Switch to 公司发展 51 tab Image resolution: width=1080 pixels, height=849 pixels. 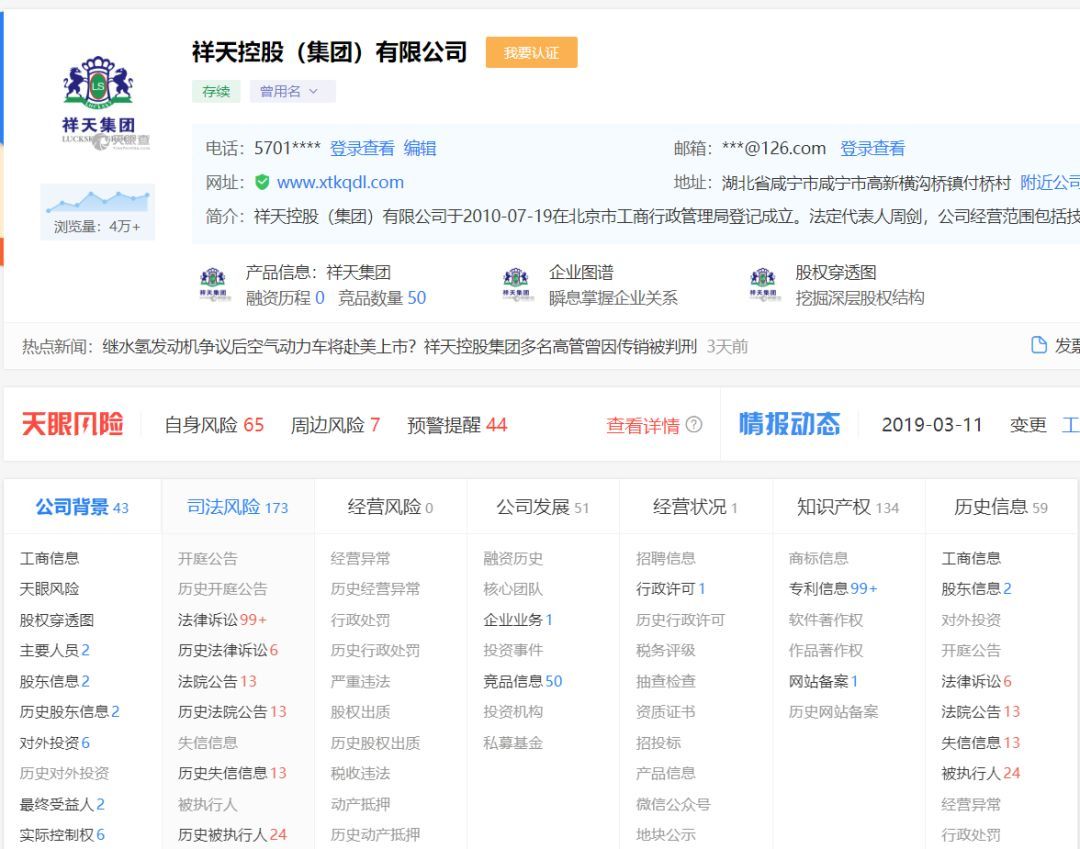pyautogui.click(x=543, y=507)
